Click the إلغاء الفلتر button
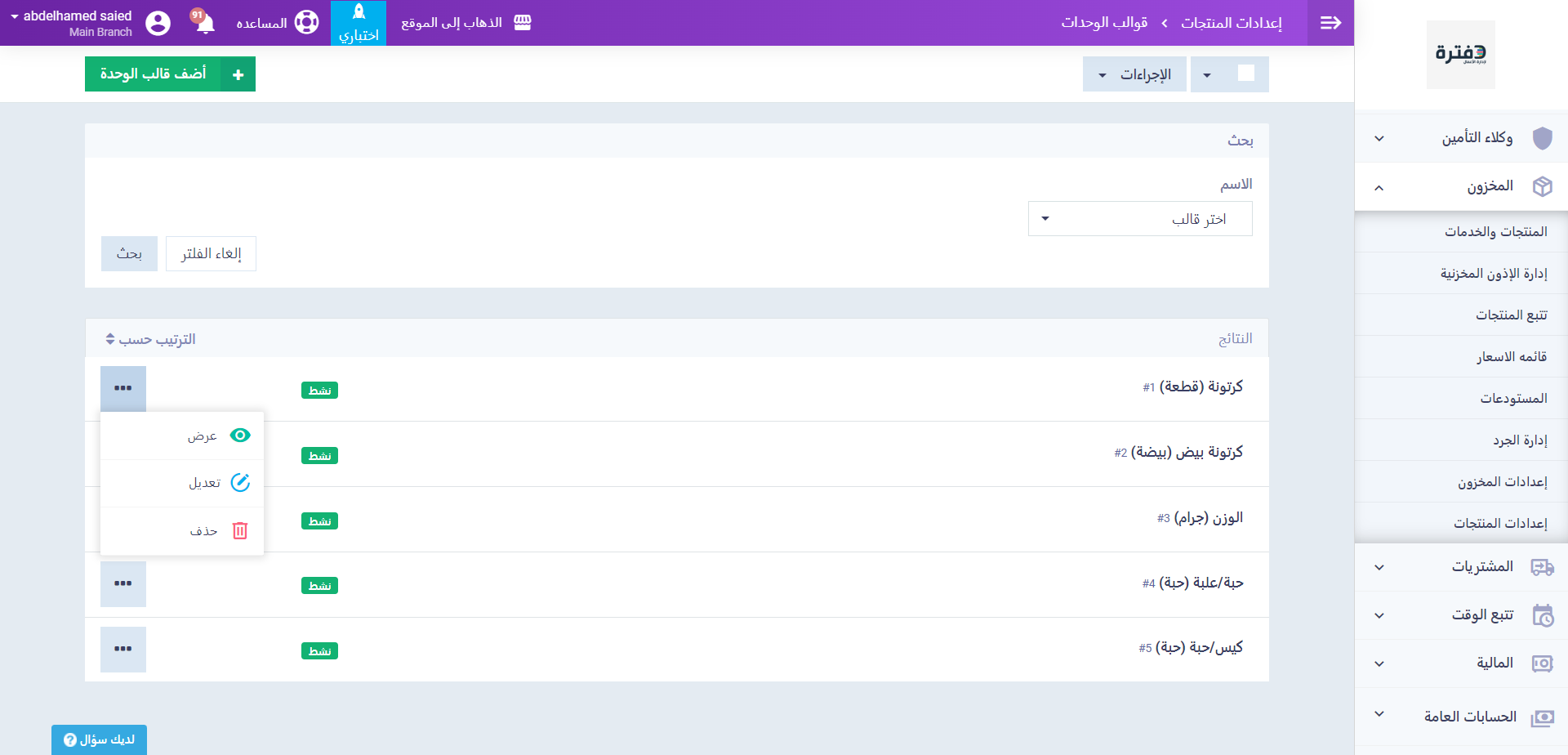The width and height of the screenshot is (1568, 755). [x=211, y=253]
